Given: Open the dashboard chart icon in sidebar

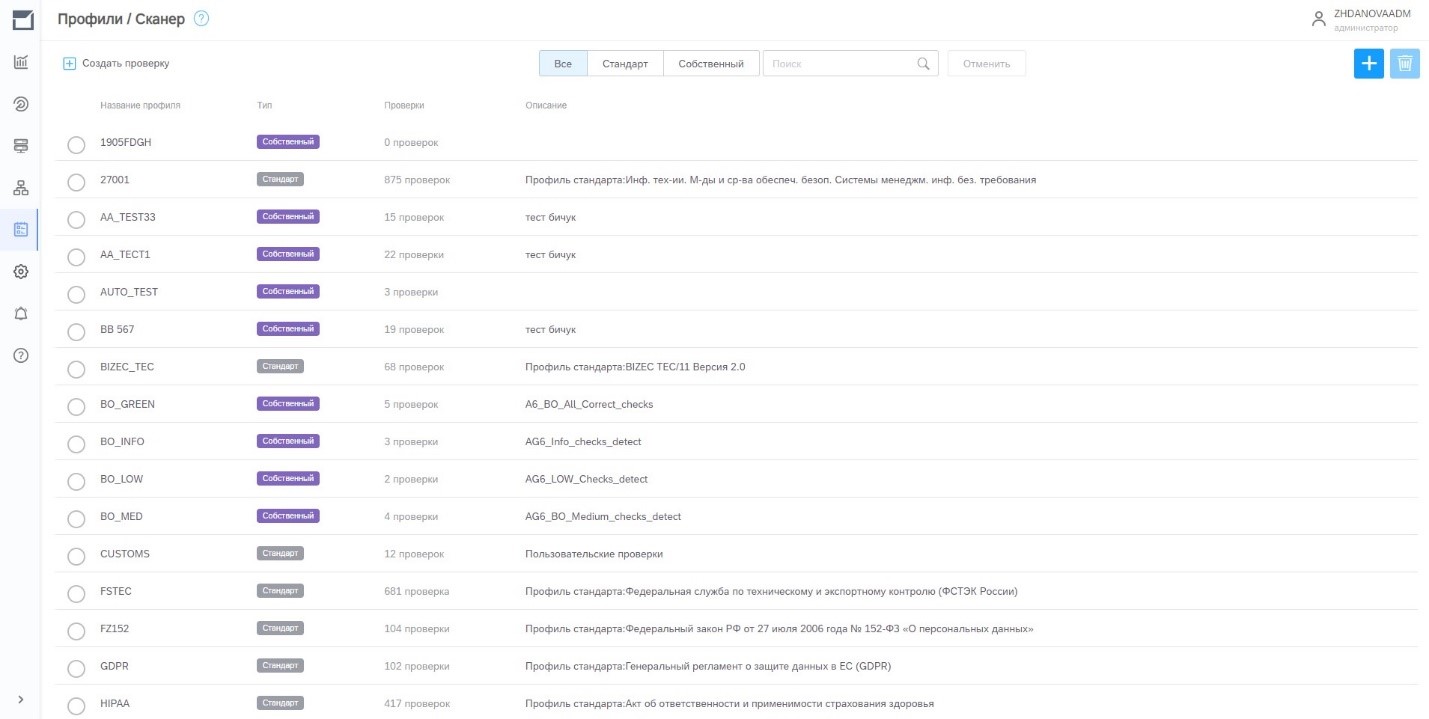Looking at the screenshot, I should (20, 62).
